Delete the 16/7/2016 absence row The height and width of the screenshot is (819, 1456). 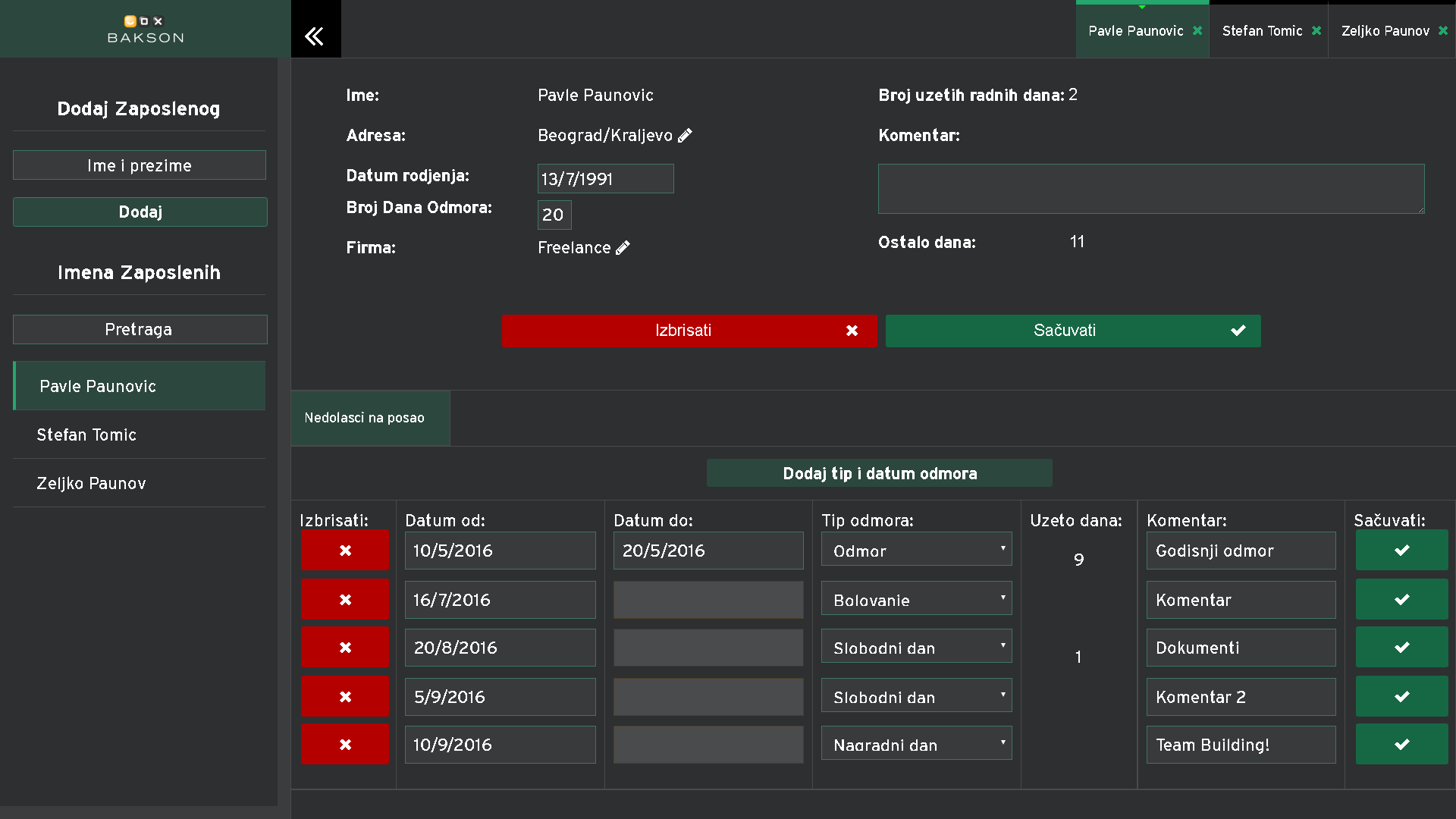345,600
